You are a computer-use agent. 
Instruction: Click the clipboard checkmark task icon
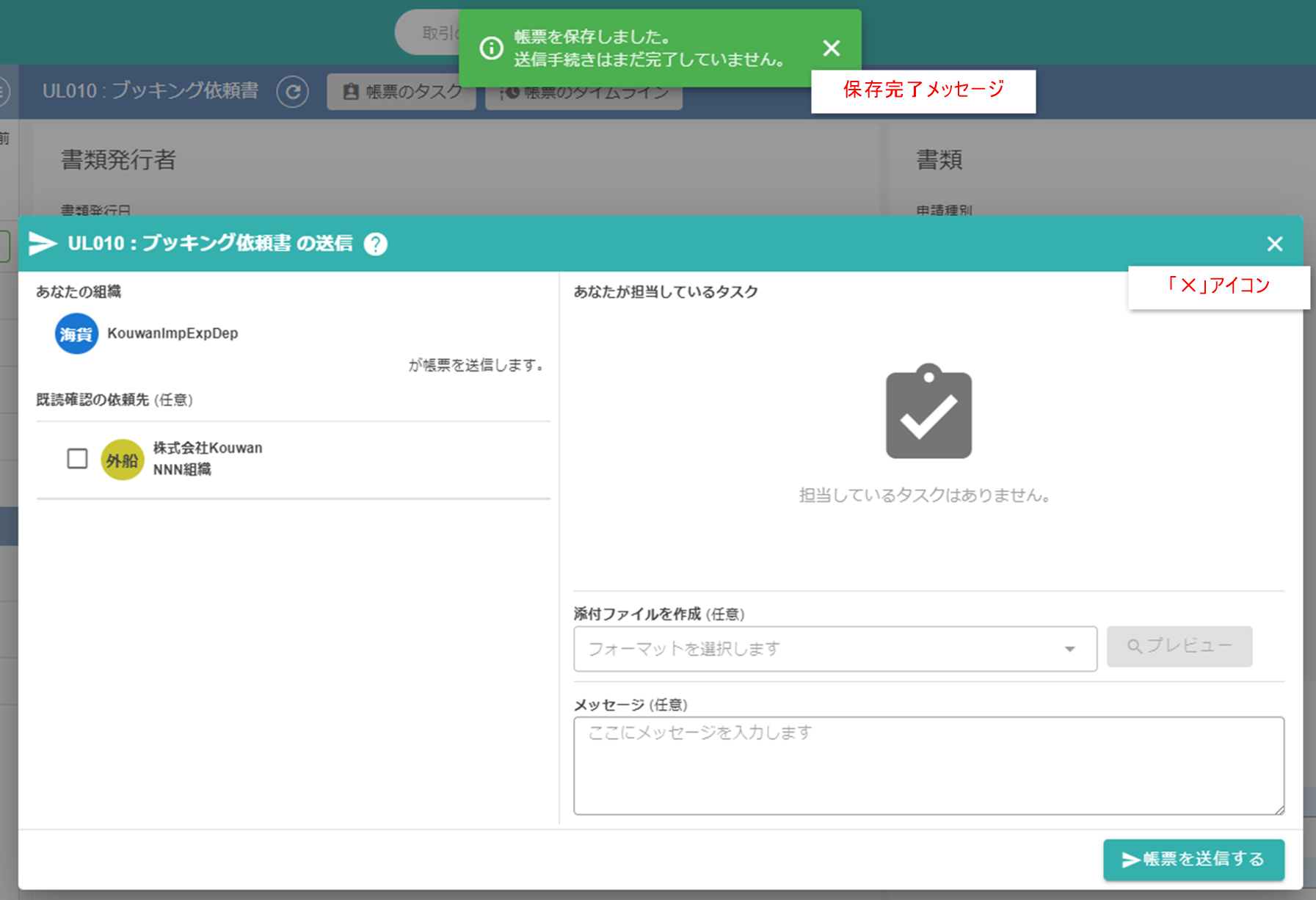(928, 412)
